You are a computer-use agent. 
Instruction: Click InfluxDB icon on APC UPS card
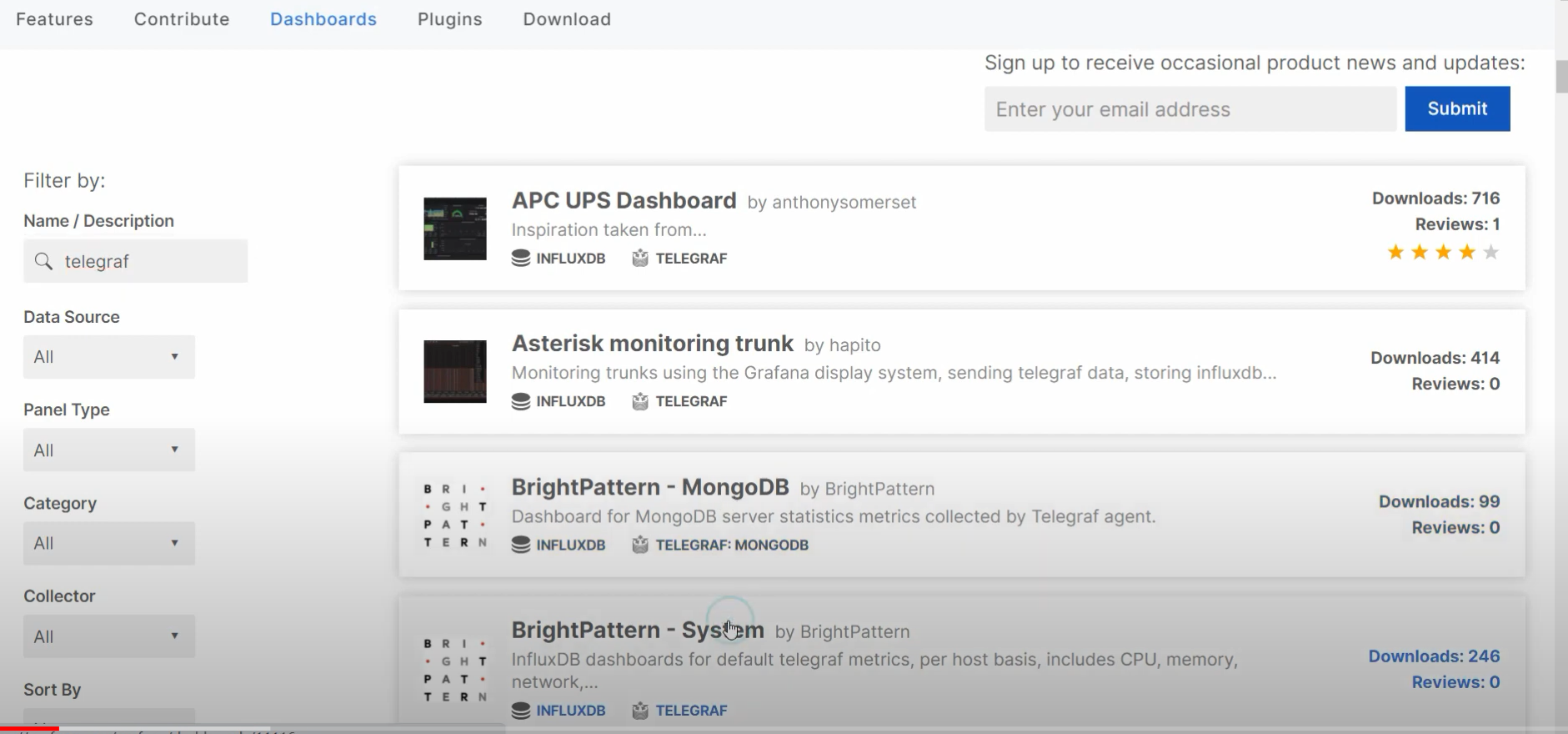(521, 259)
